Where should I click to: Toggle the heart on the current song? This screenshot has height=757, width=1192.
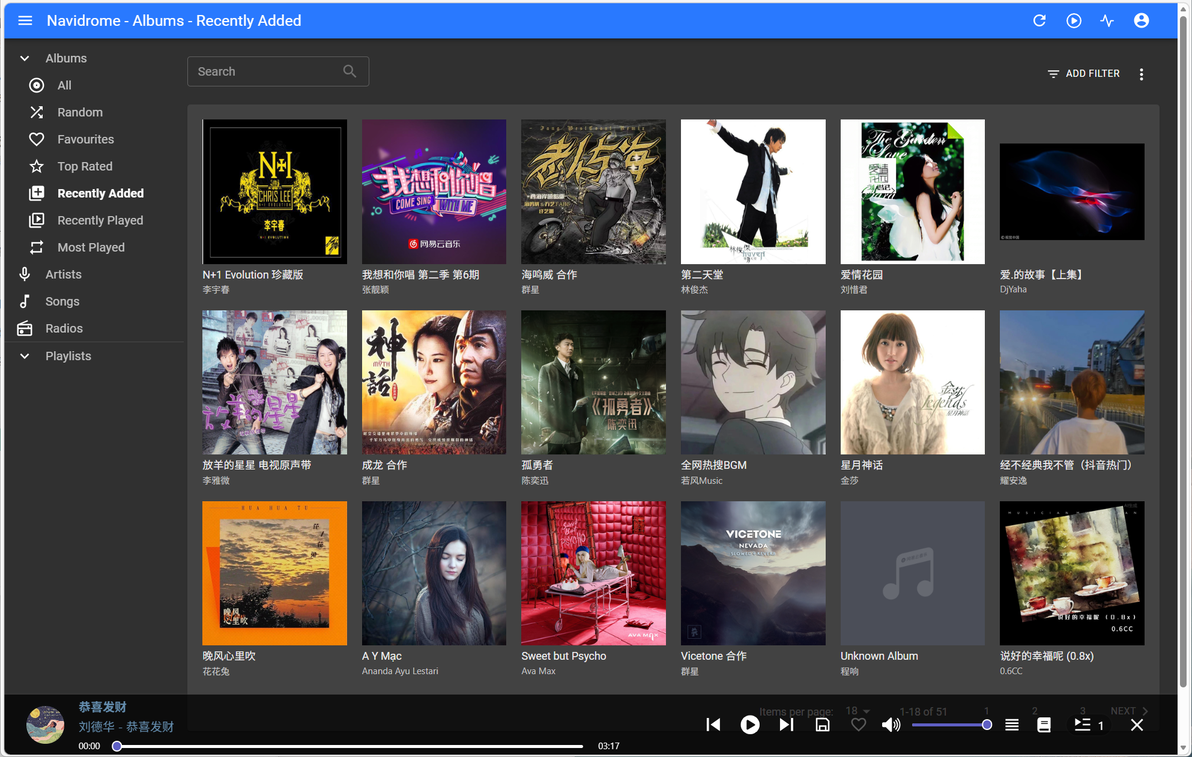coord(858,725)
